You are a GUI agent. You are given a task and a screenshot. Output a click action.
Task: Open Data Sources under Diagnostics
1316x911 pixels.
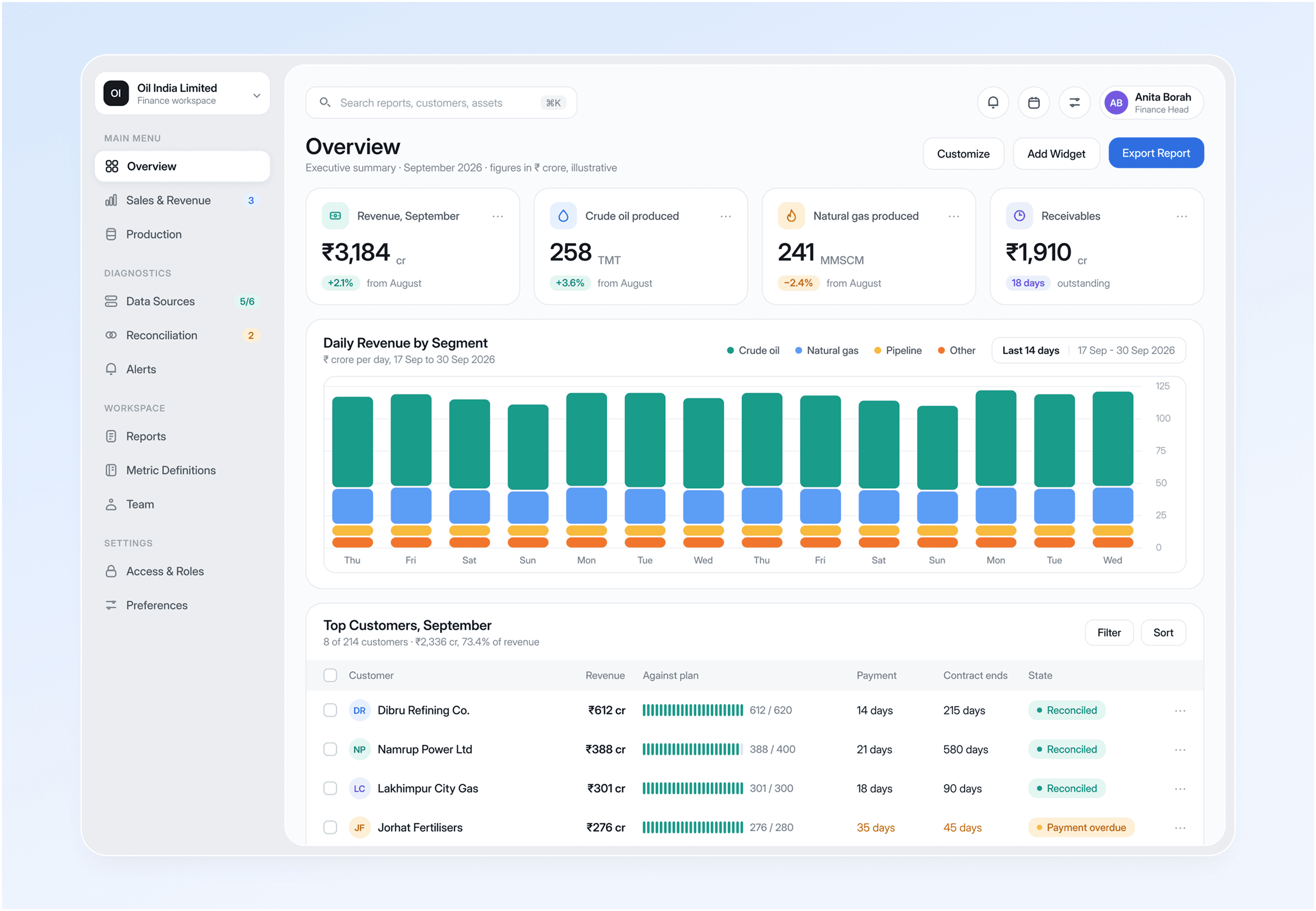(x=182, y=302)
